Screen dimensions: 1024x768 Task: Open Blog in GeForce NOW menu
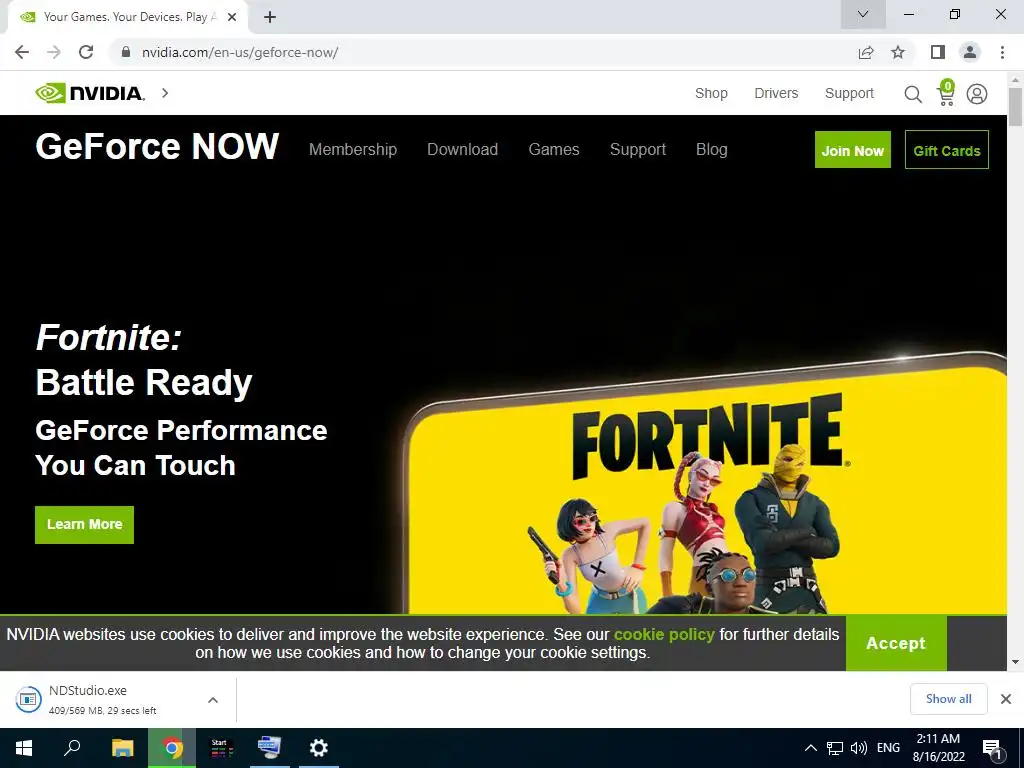coord(712,150)
